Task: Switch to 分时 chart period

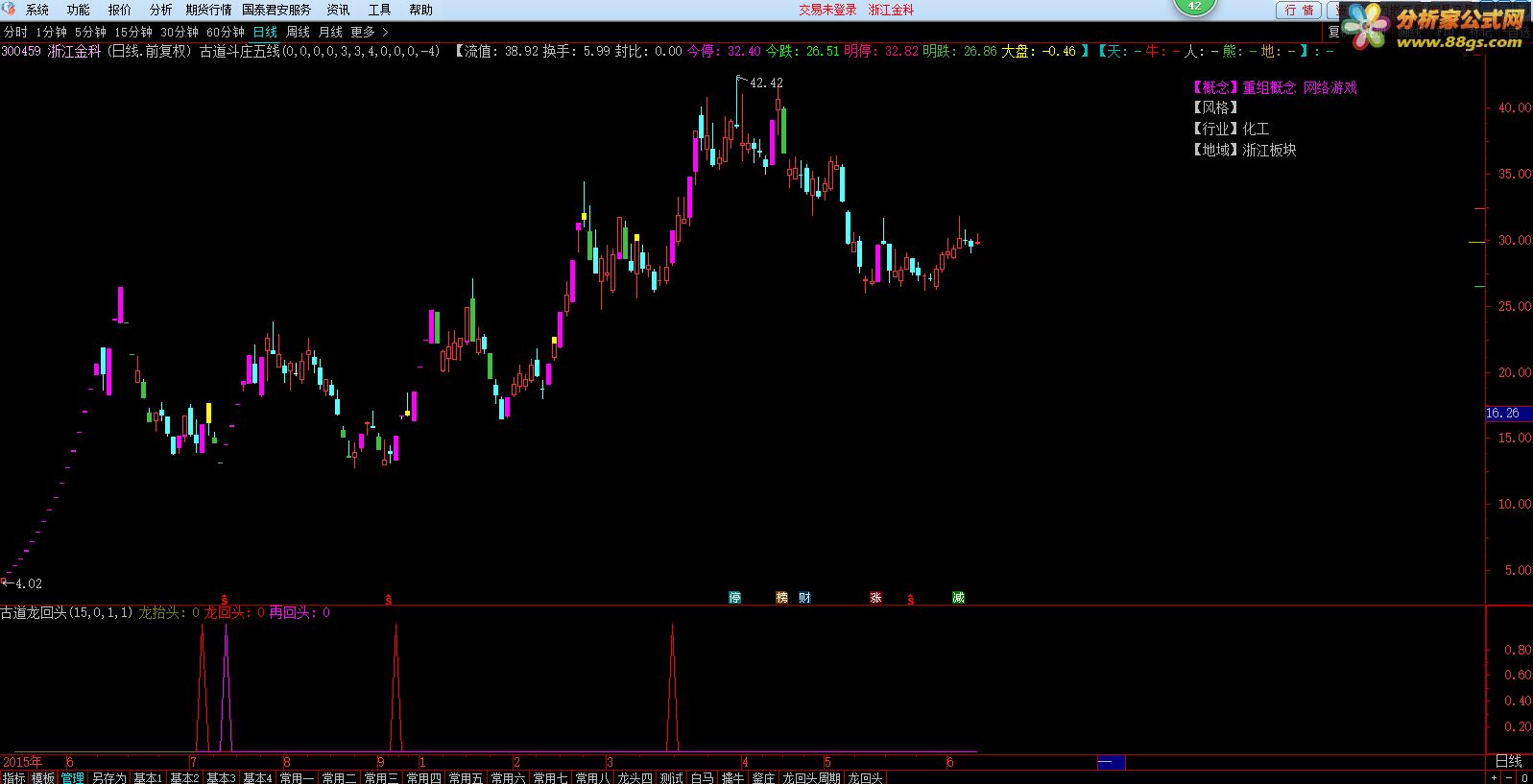Action: [15, 33]
